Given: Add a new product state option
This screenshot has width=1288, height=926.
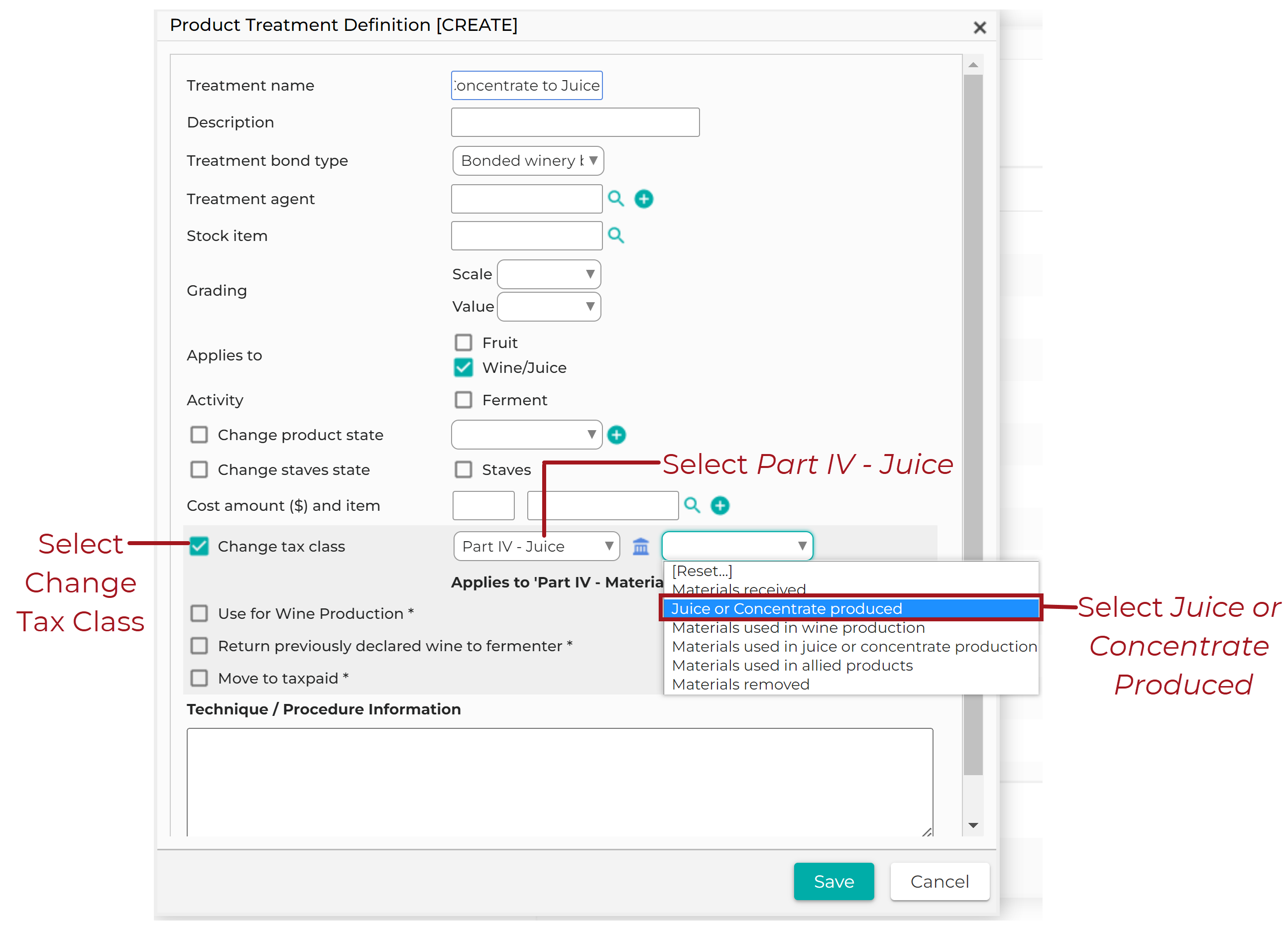Looking at the screenshot, I should tap(617, 435).
